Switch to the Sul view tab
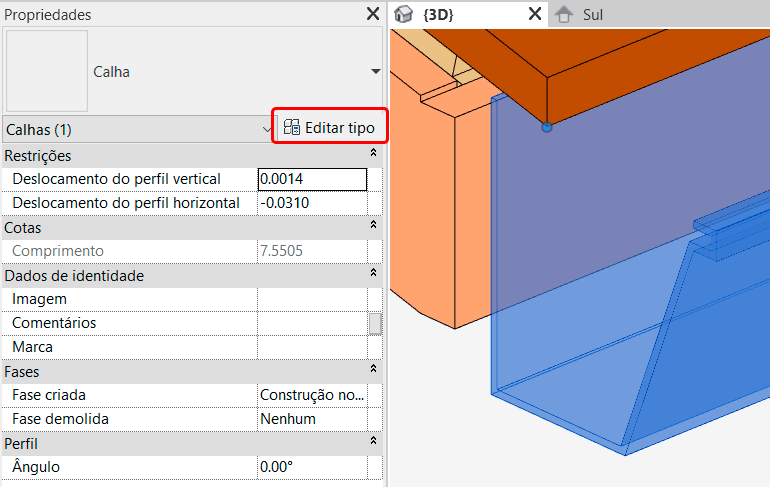 (579, 15)
